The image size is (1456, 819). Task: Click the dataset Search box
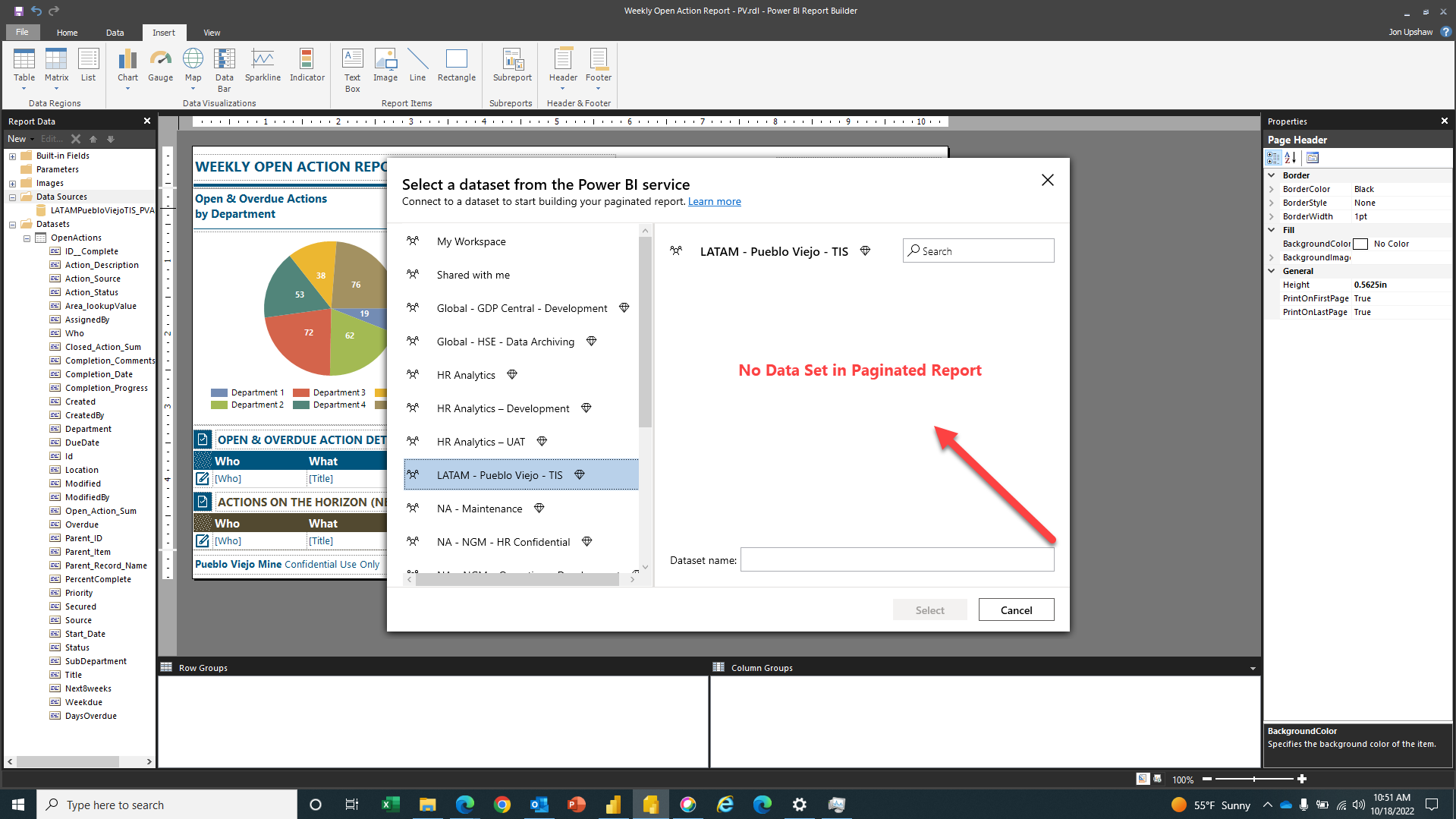click(x=978, y=251)
